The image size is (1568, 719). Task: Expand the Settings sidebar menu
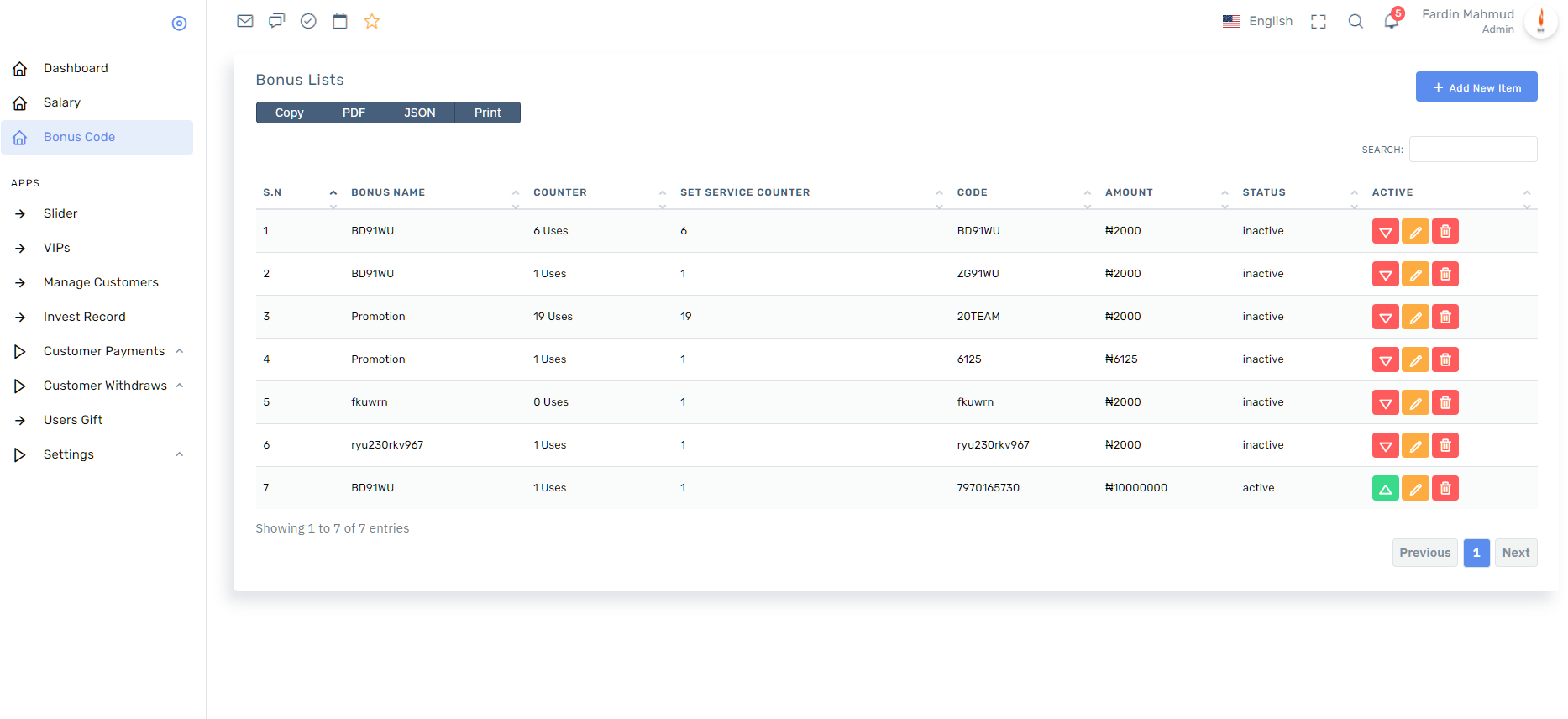click(x=69, y=454)
